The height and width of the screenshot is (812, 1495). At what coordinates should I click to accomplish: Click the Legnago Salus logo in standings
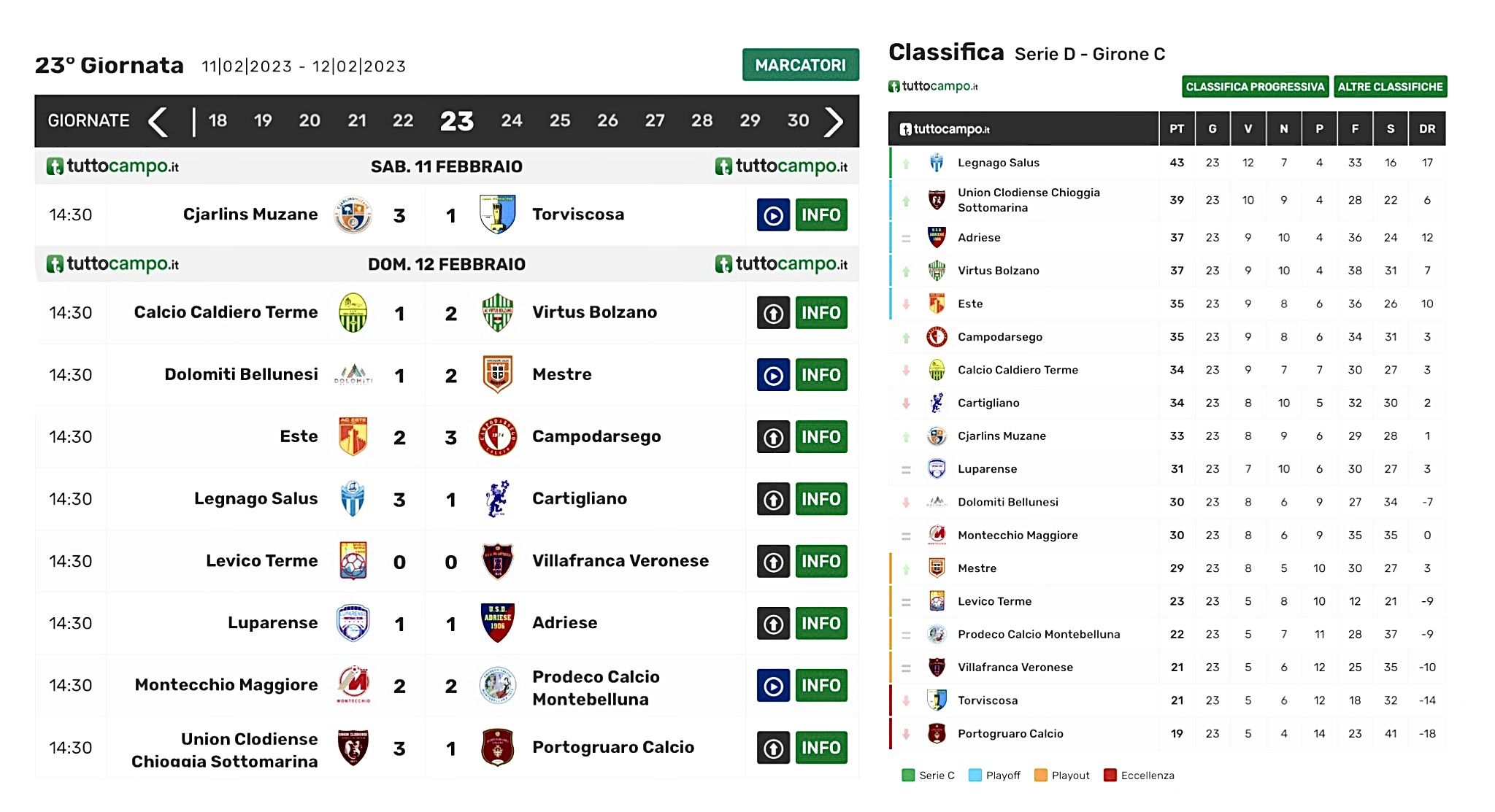coord(937,163)
